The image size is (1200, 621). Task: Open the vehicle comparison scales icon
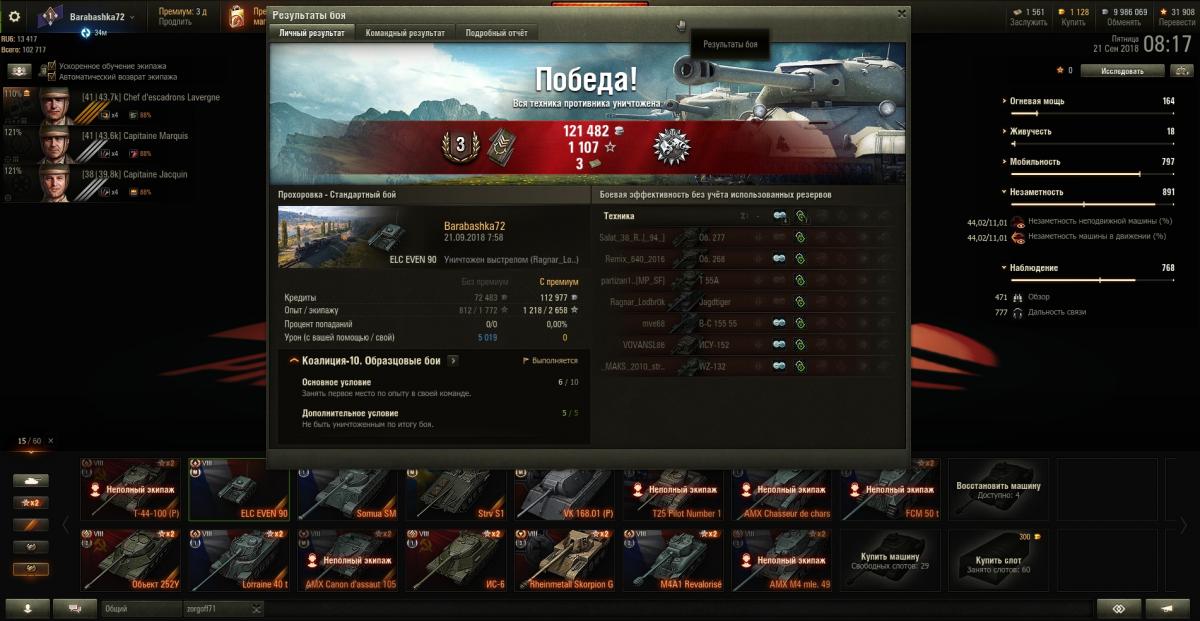tap(1181, 71)
